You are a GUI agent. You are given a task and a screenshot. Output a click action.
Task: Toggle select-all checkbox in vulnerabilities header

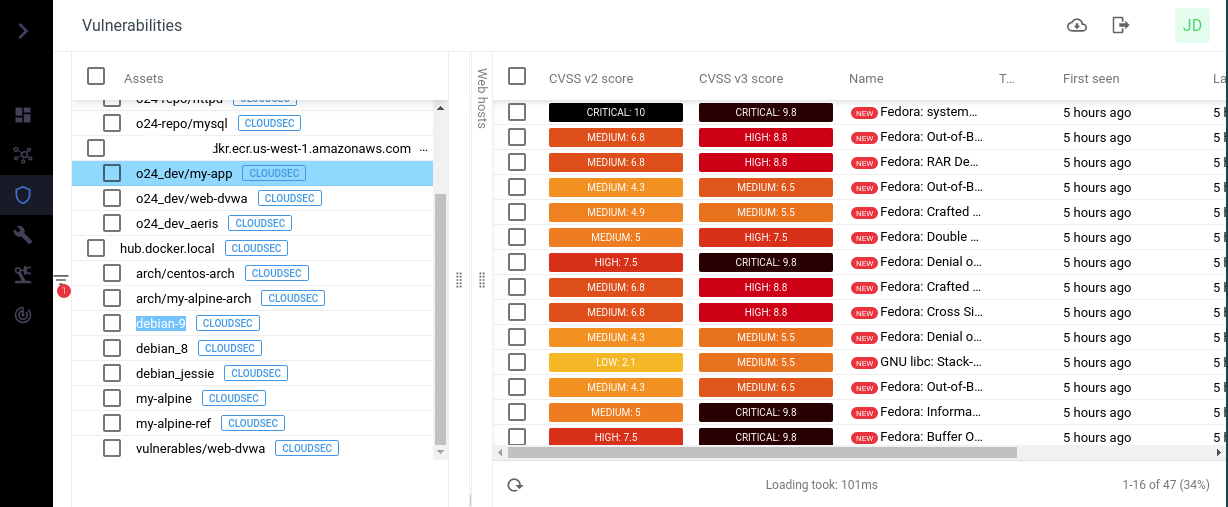point(517,76)
